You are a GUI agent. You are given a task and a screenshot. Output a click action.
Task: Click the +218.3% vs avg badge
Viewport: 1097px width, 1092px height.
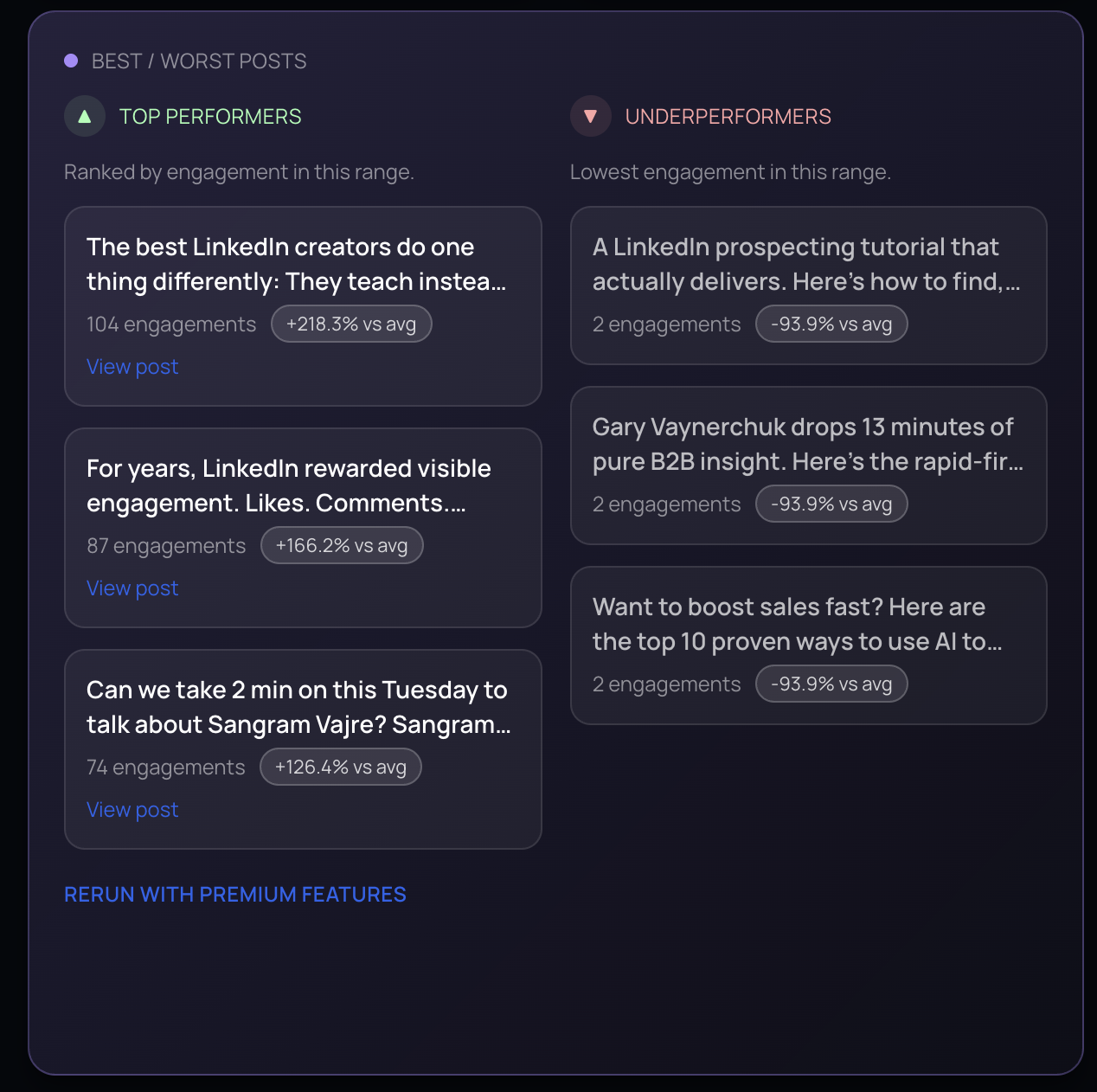351,324
